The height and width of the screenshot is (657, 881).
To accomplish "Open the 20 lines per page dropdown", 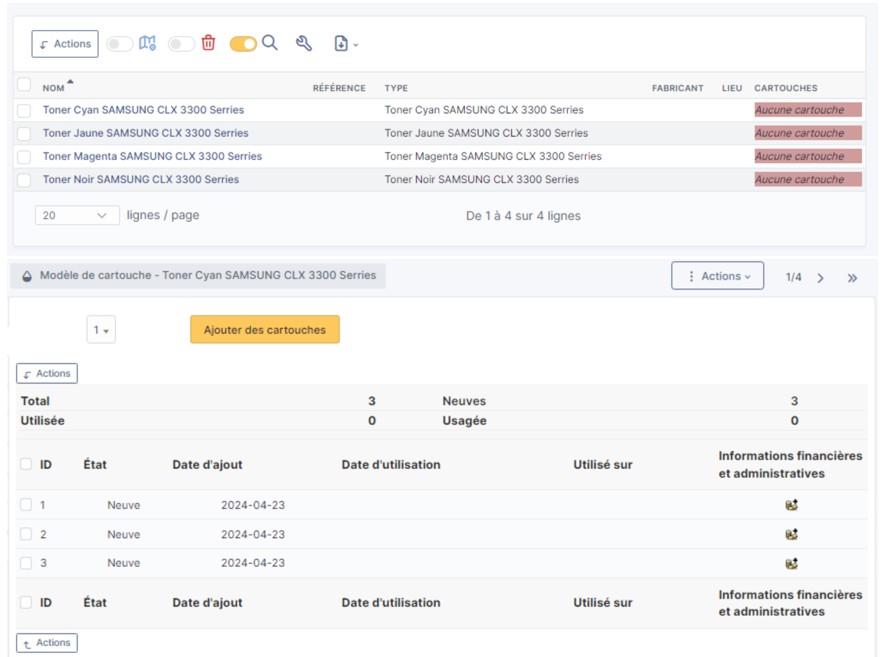I will tap(77, 215).
